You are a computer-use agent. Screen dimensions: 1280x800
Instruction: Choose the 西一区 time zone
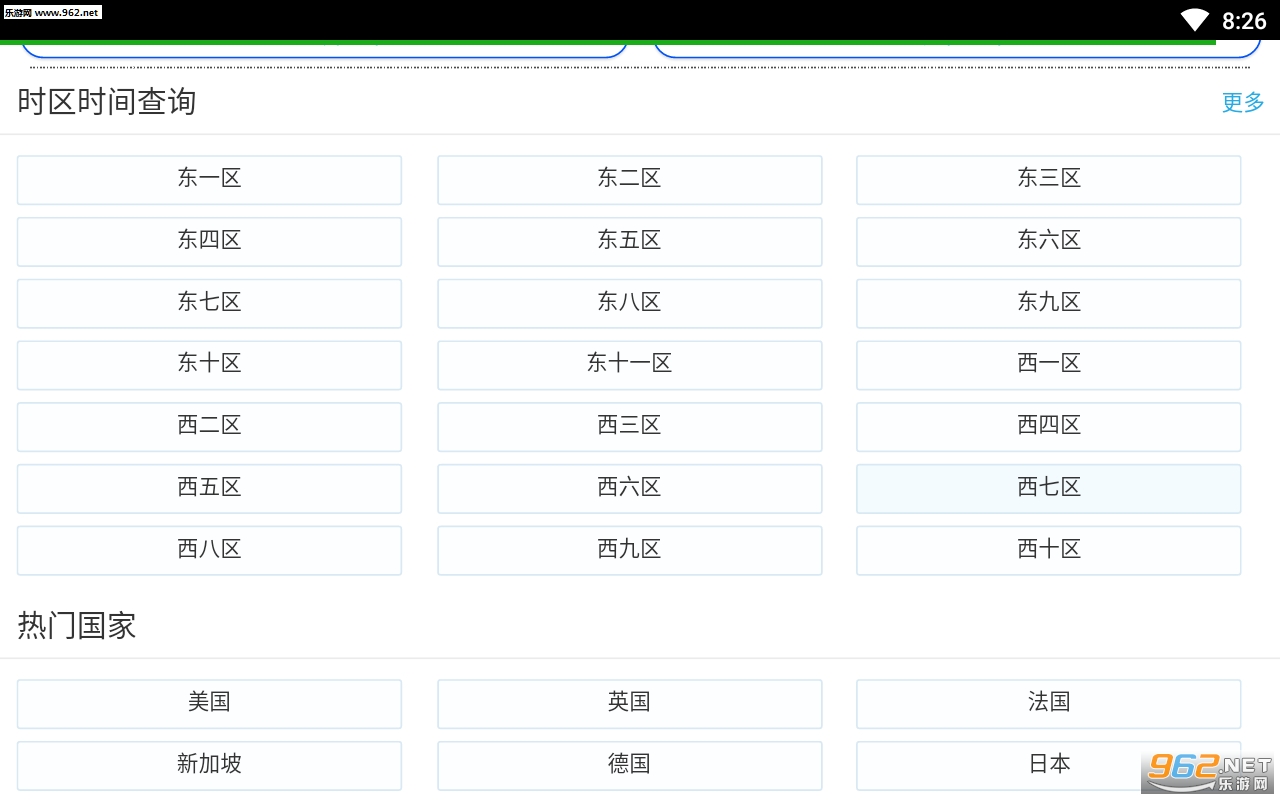click(1048, 365)
